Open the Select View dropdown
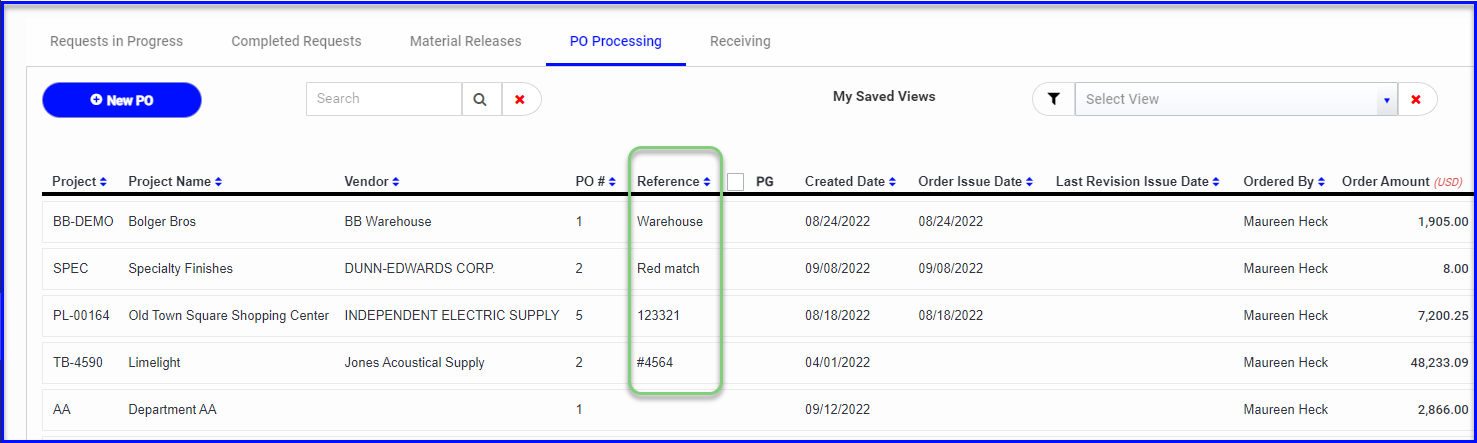The image size is (1477, 443). coord(1236,99)
